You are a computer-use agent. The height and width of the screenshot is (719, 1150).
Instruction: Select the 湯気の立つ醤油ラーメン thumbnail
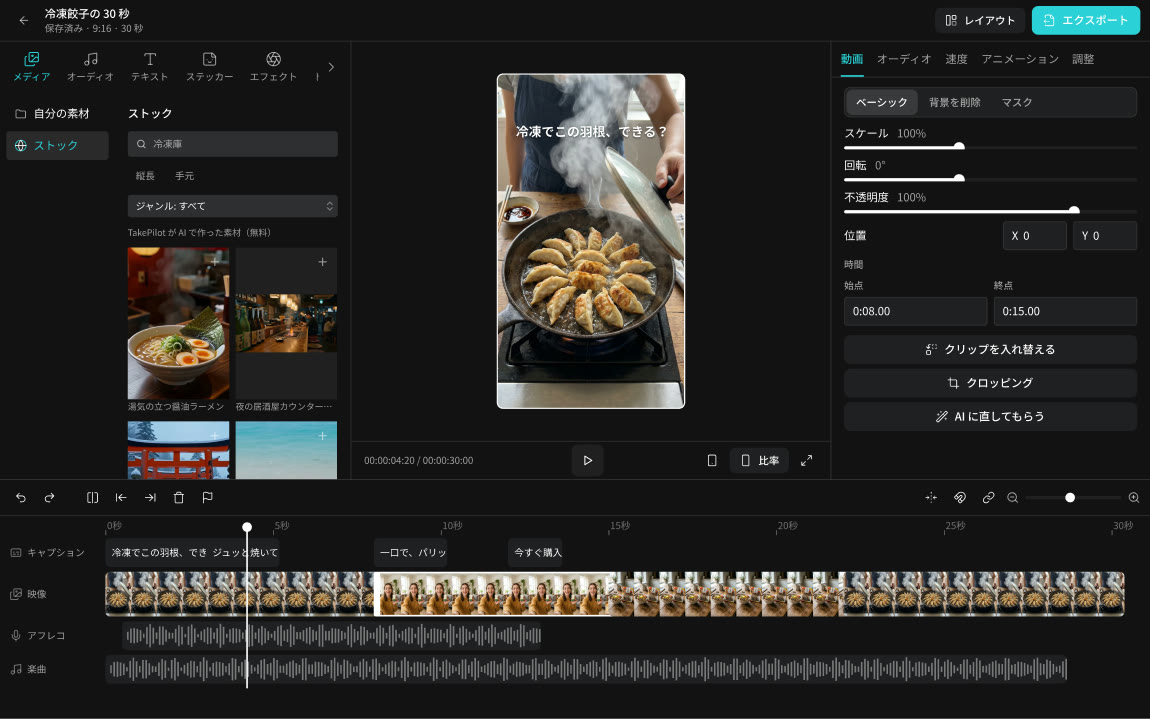178,323
